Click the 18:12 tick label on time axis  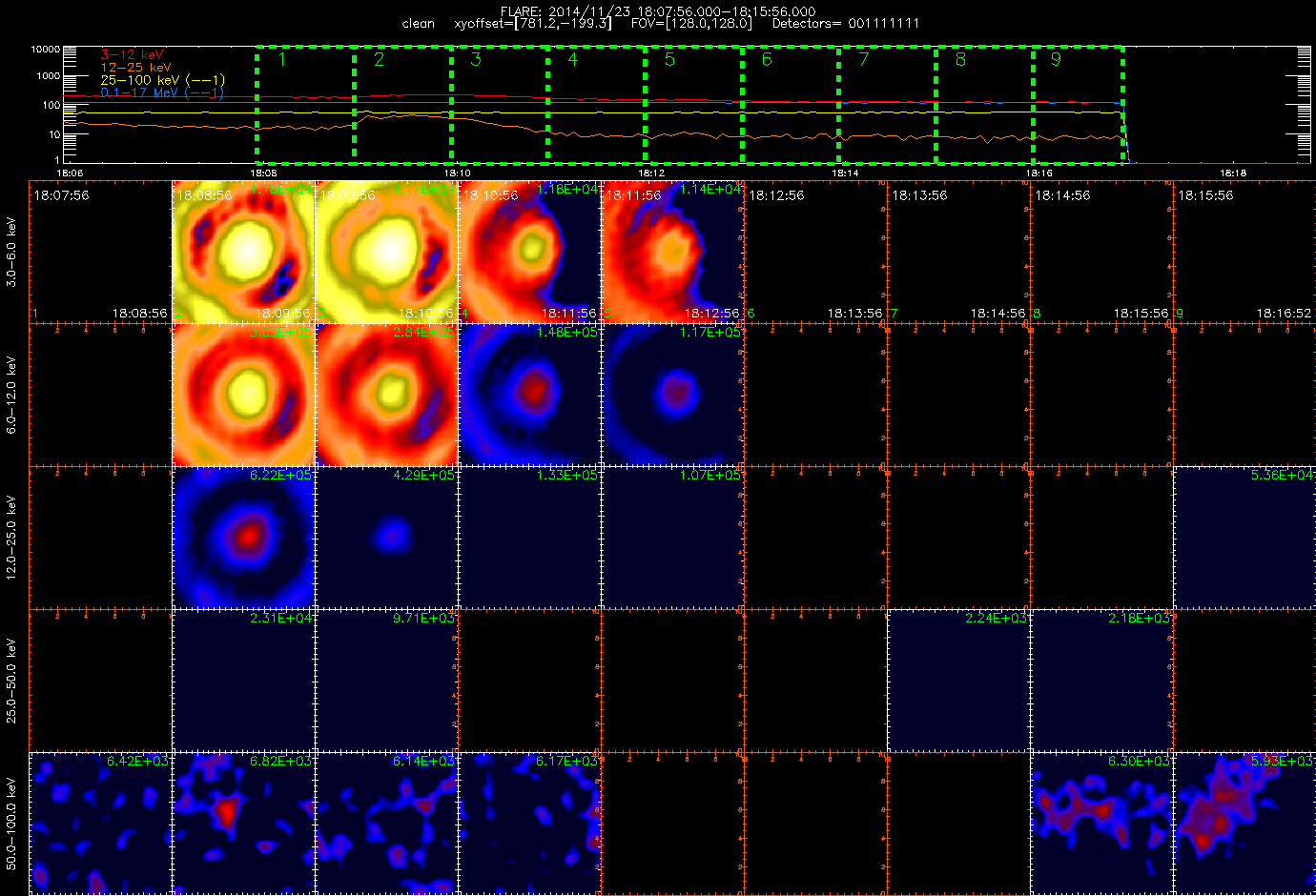click(x=651, y=173)
